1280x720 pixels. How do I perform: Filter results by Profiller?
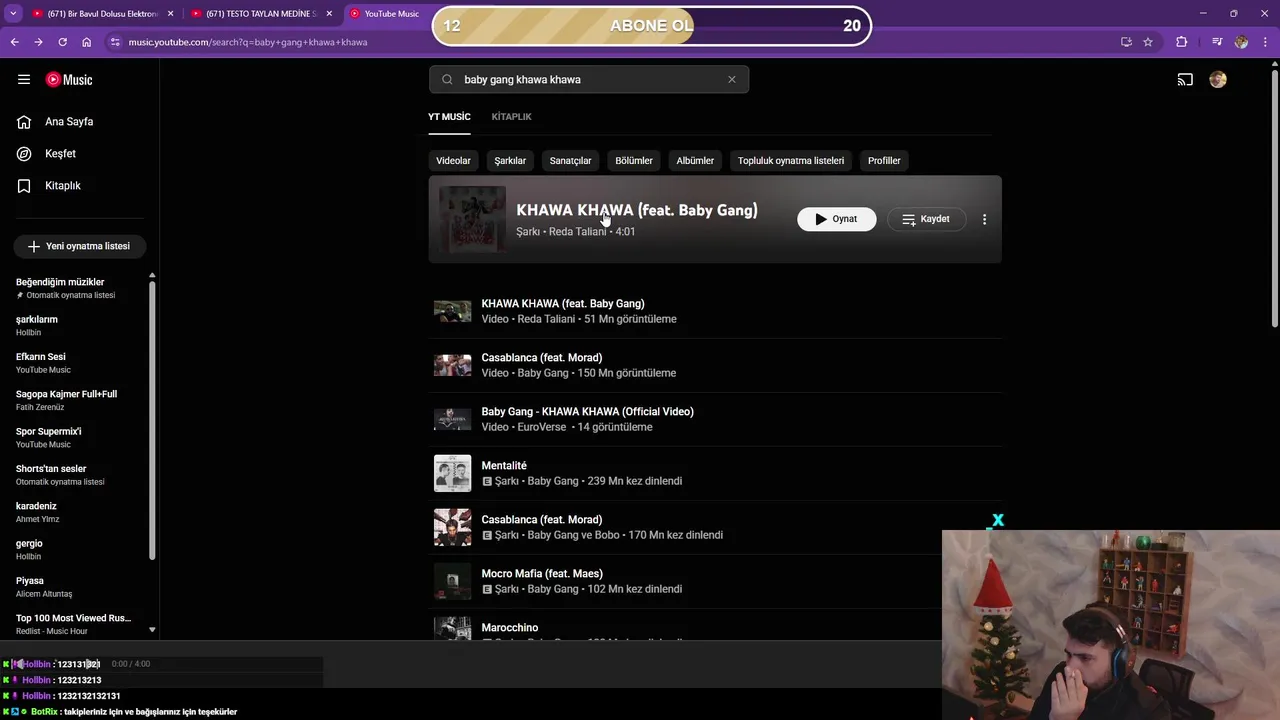coord(884,161)
